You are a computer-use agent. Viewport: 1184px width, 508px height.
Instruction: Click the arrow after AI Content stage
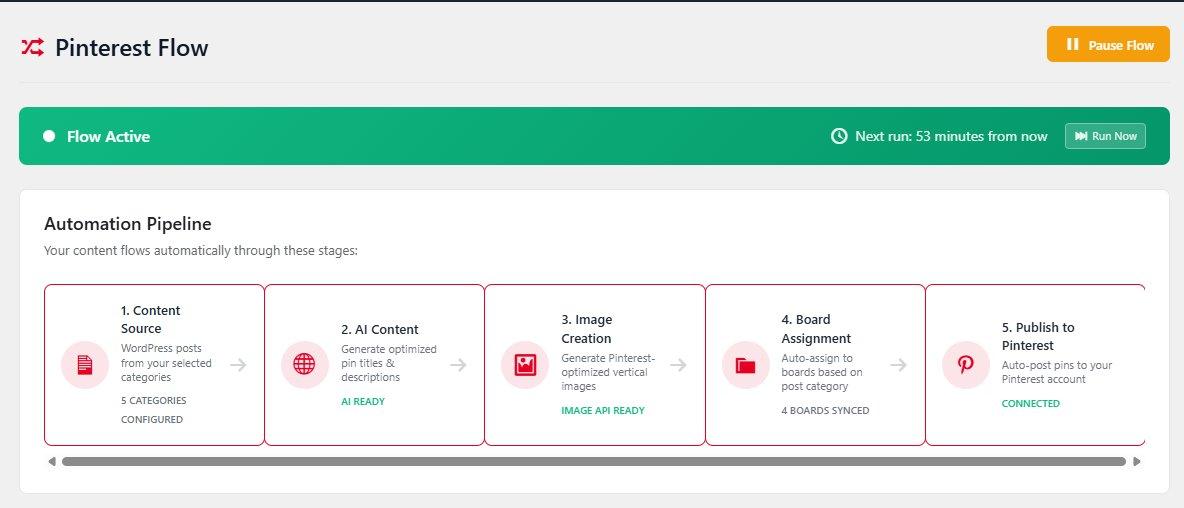coord(458,365)
